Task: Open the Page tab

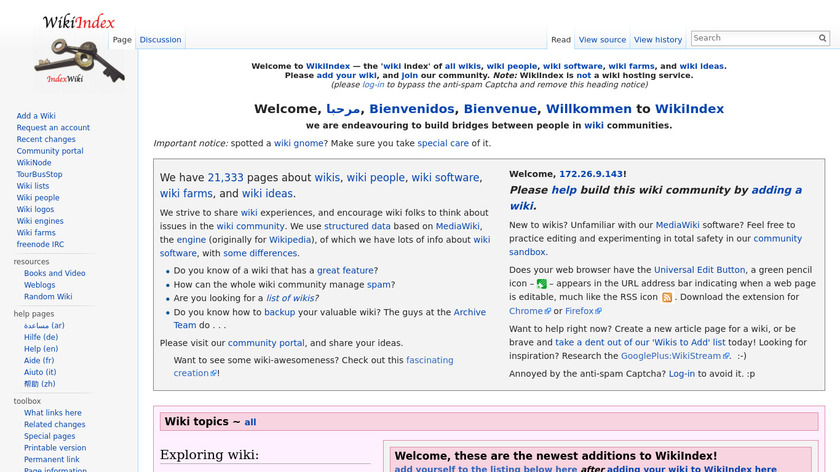Action: coord(122,40)
